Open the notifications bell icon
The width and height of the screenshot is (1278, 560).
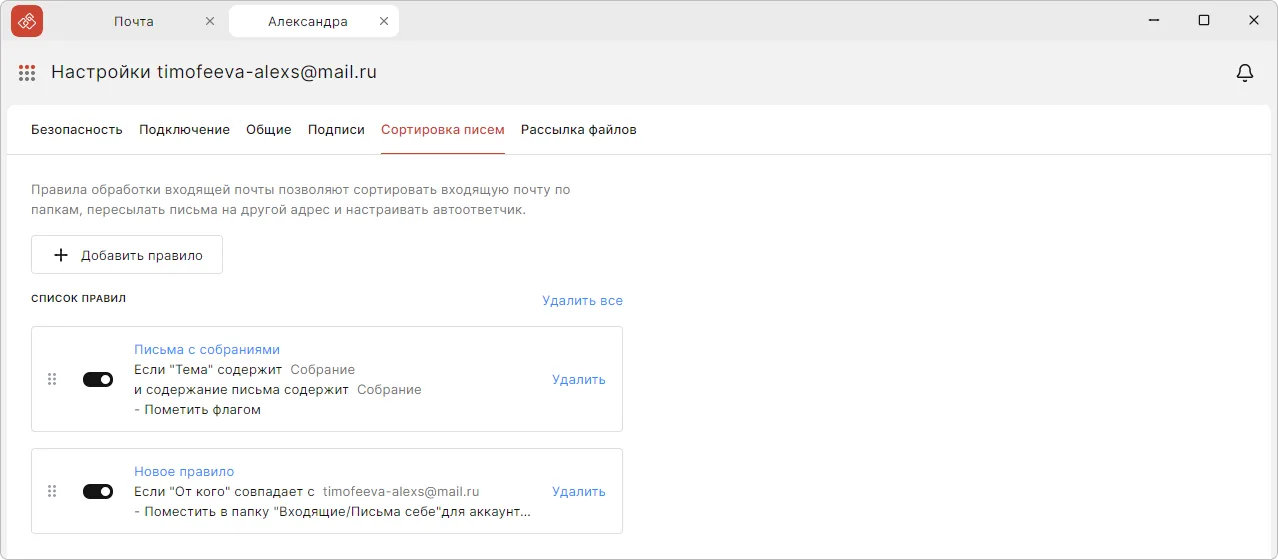tap(1245, 73)
